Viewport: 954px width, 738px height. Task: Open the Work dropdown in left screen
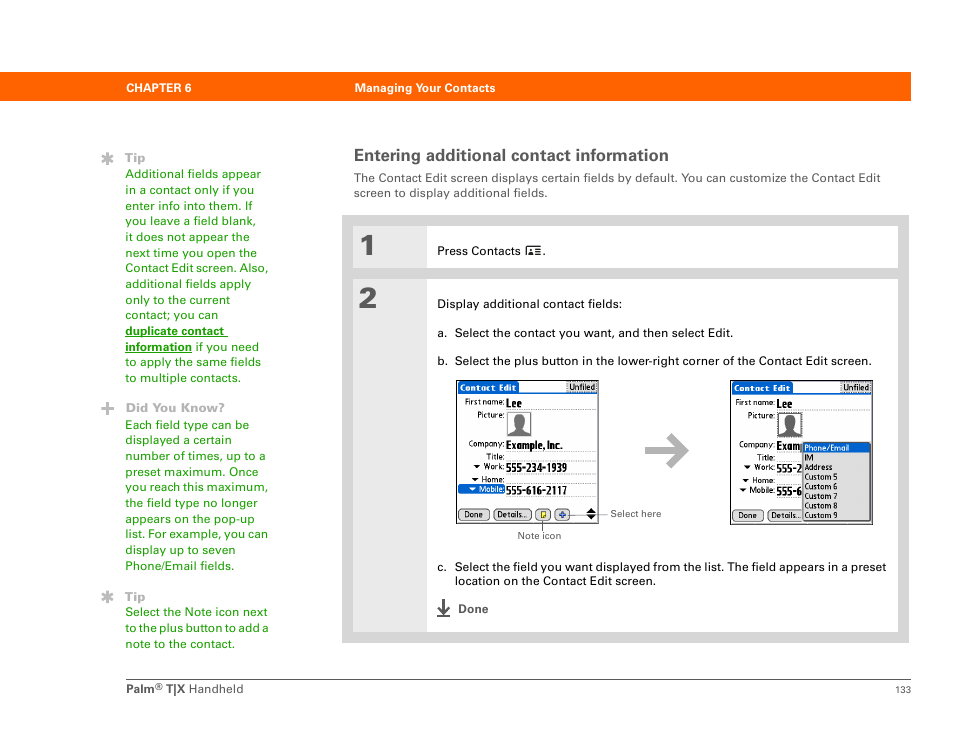tap(478, 466)
